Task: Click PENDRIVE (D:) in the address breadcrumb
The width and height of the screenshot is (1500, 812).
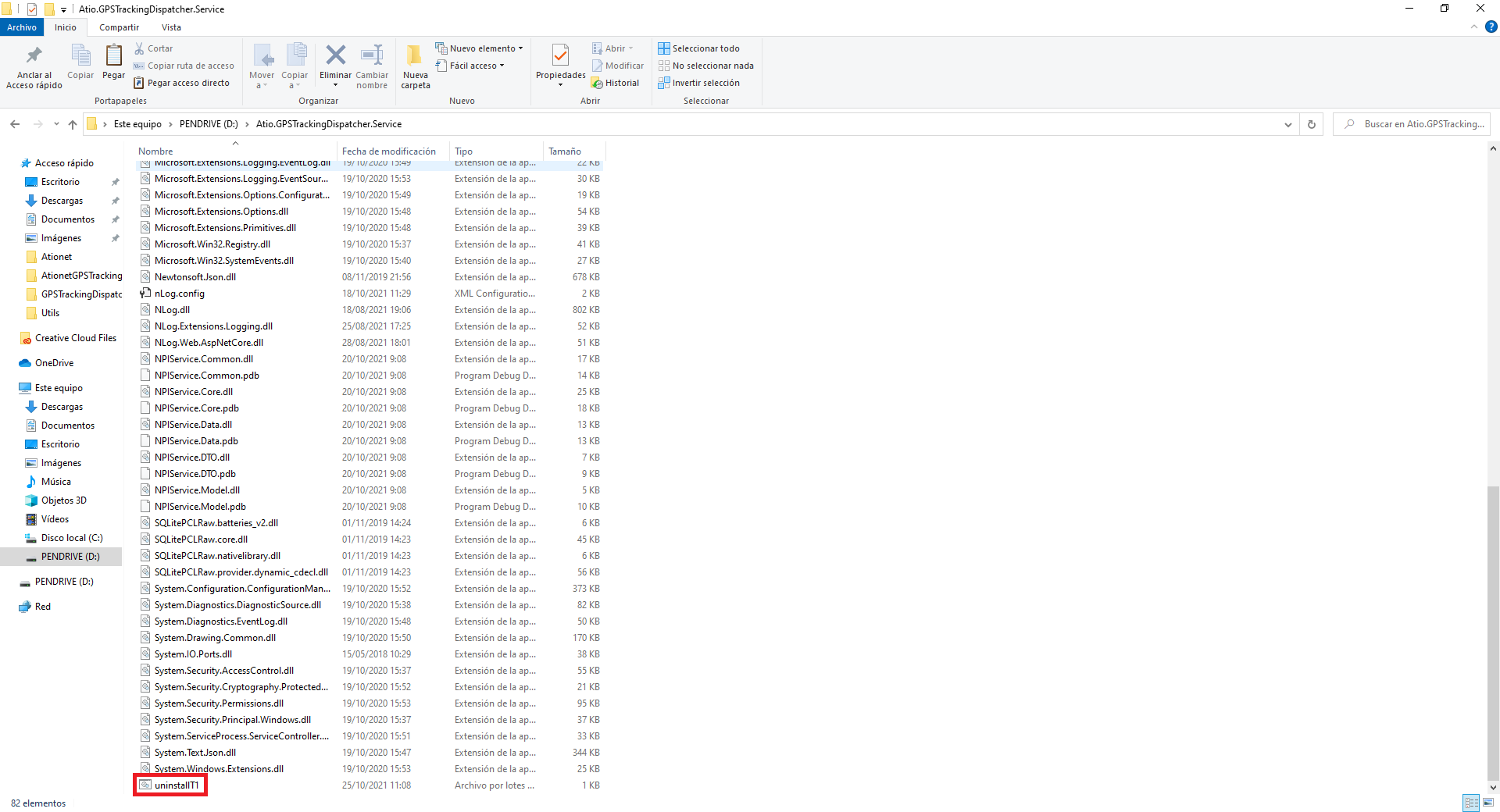Action: [x=209, y=124]
